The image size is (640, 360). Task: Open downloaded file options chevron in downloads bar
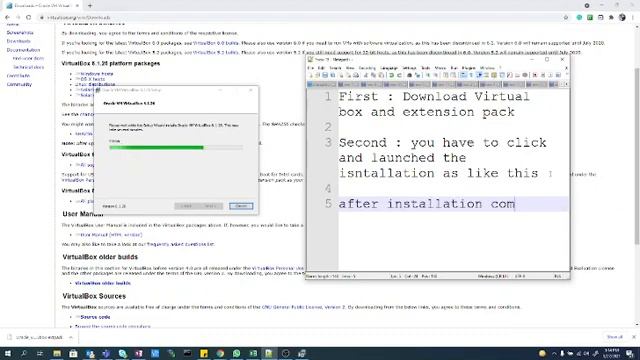[71, 337]
